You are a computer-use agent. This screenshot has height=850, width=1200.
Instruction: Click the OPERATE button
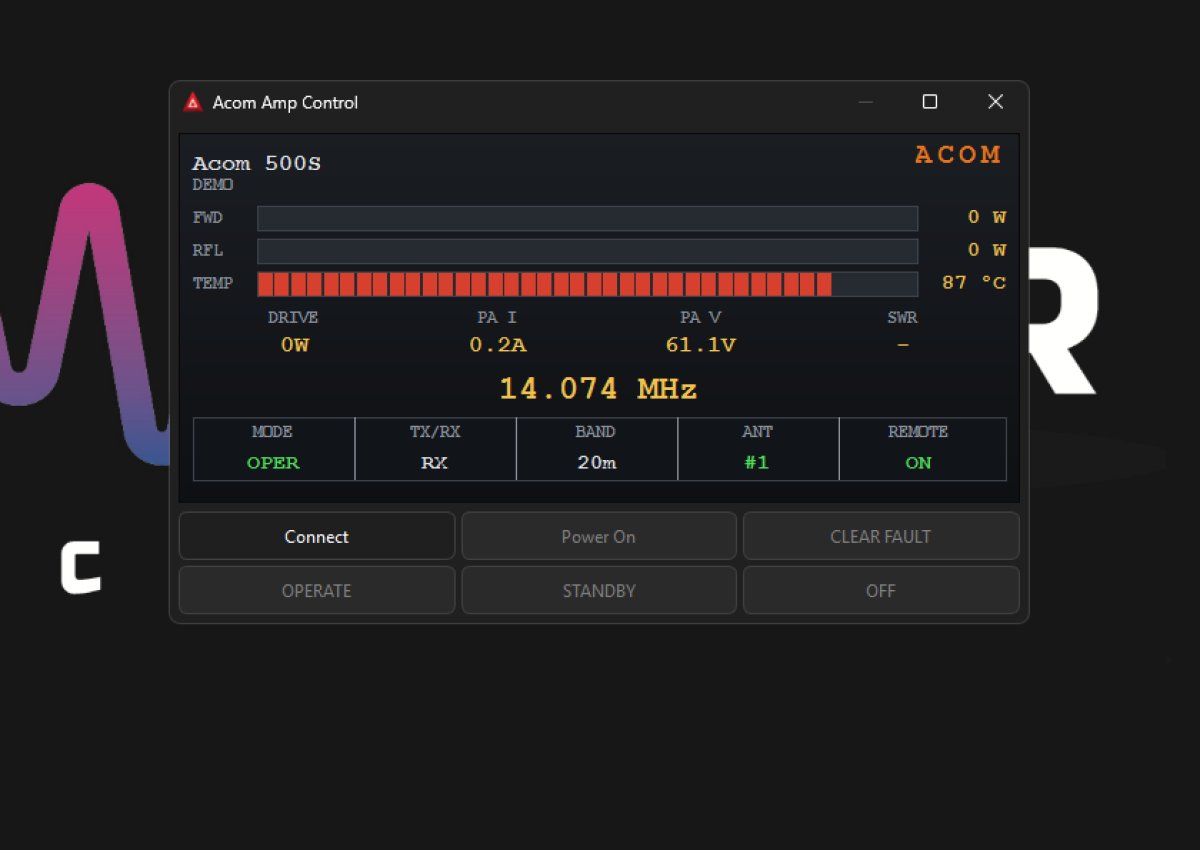[317, 590]
